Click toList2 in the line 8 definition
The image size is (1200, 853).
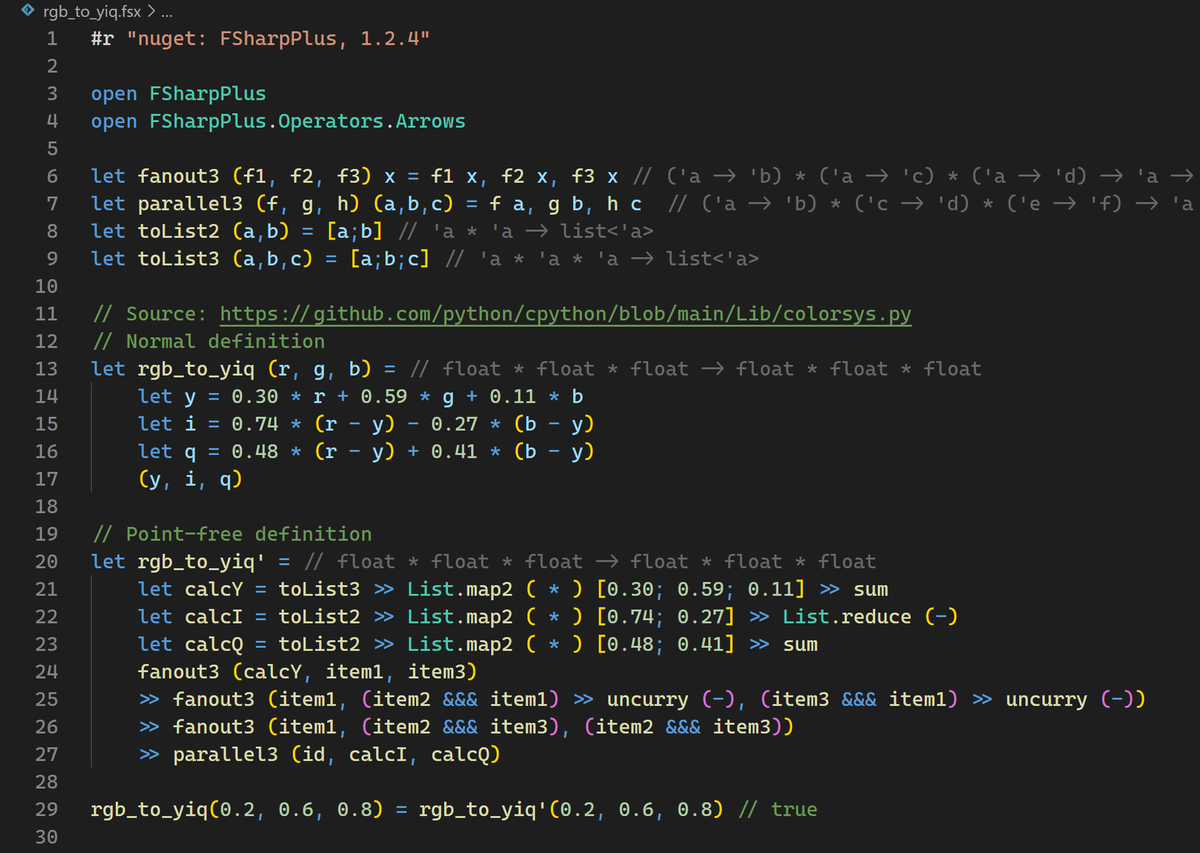(179, 231)
